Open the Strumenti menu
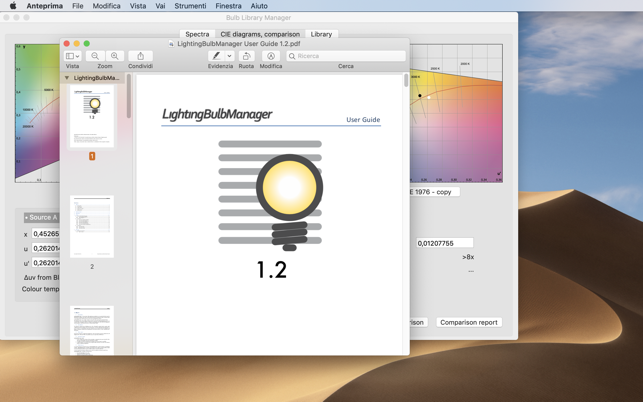Viewport: 643px width, 402px height. (190, 6)
